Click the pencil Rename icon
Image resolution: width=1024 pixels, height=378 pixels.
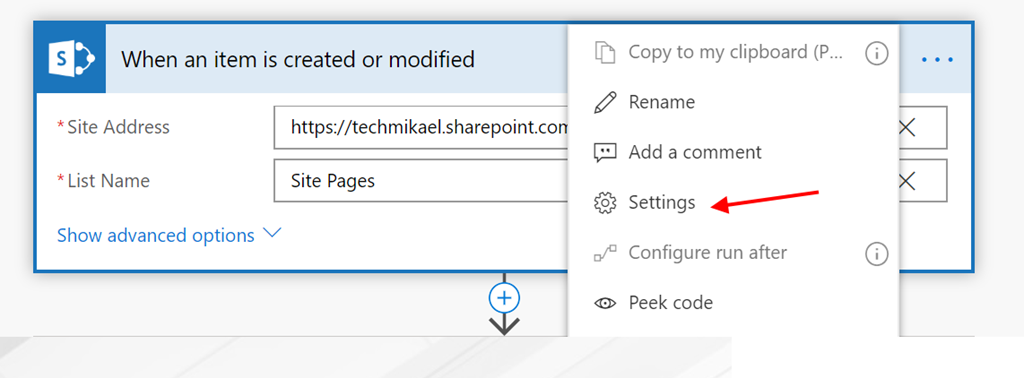605,102
